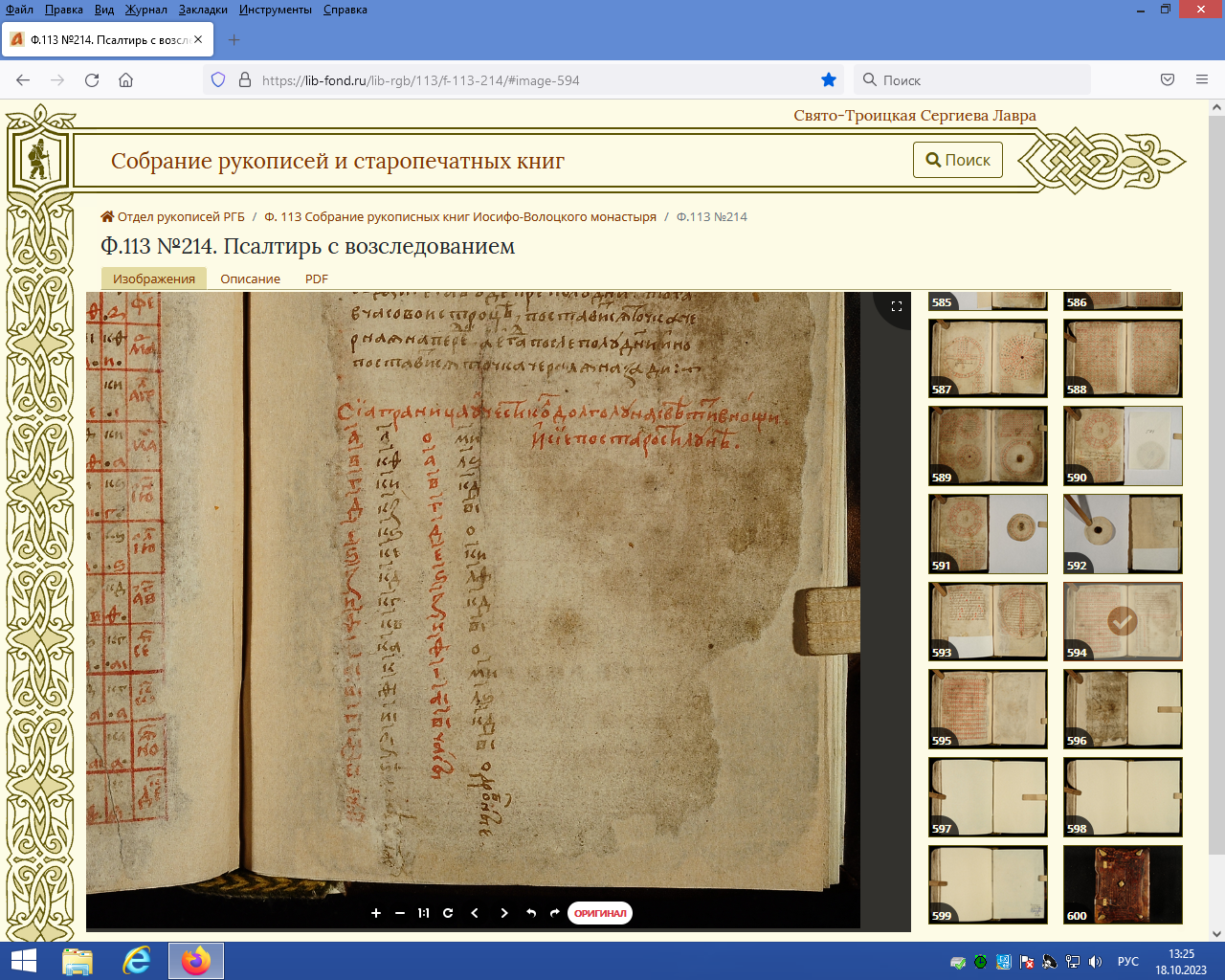Viewport: 1225px width, 980px height.
Task: Go to next manuscript image
Action: [x=504, y=913]
